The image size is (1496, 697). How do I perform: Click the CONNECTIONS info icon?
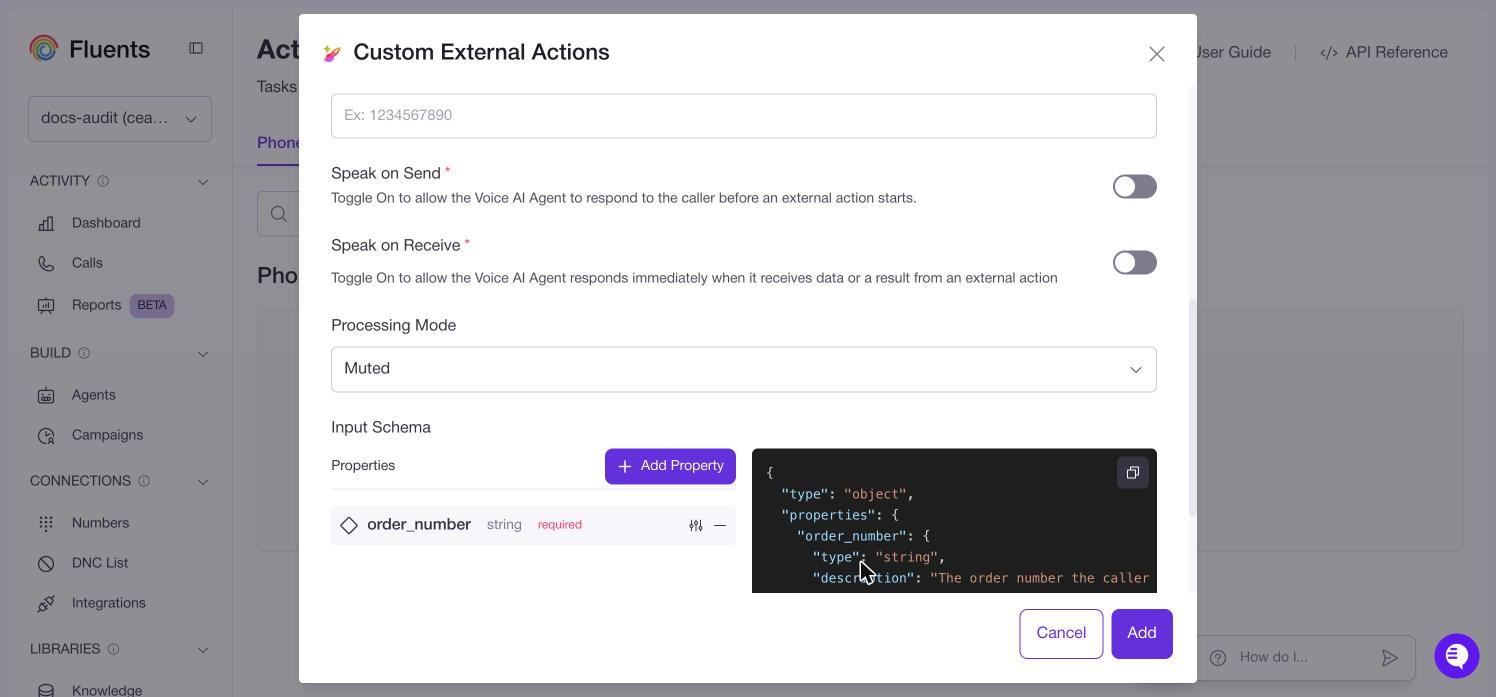144,481
